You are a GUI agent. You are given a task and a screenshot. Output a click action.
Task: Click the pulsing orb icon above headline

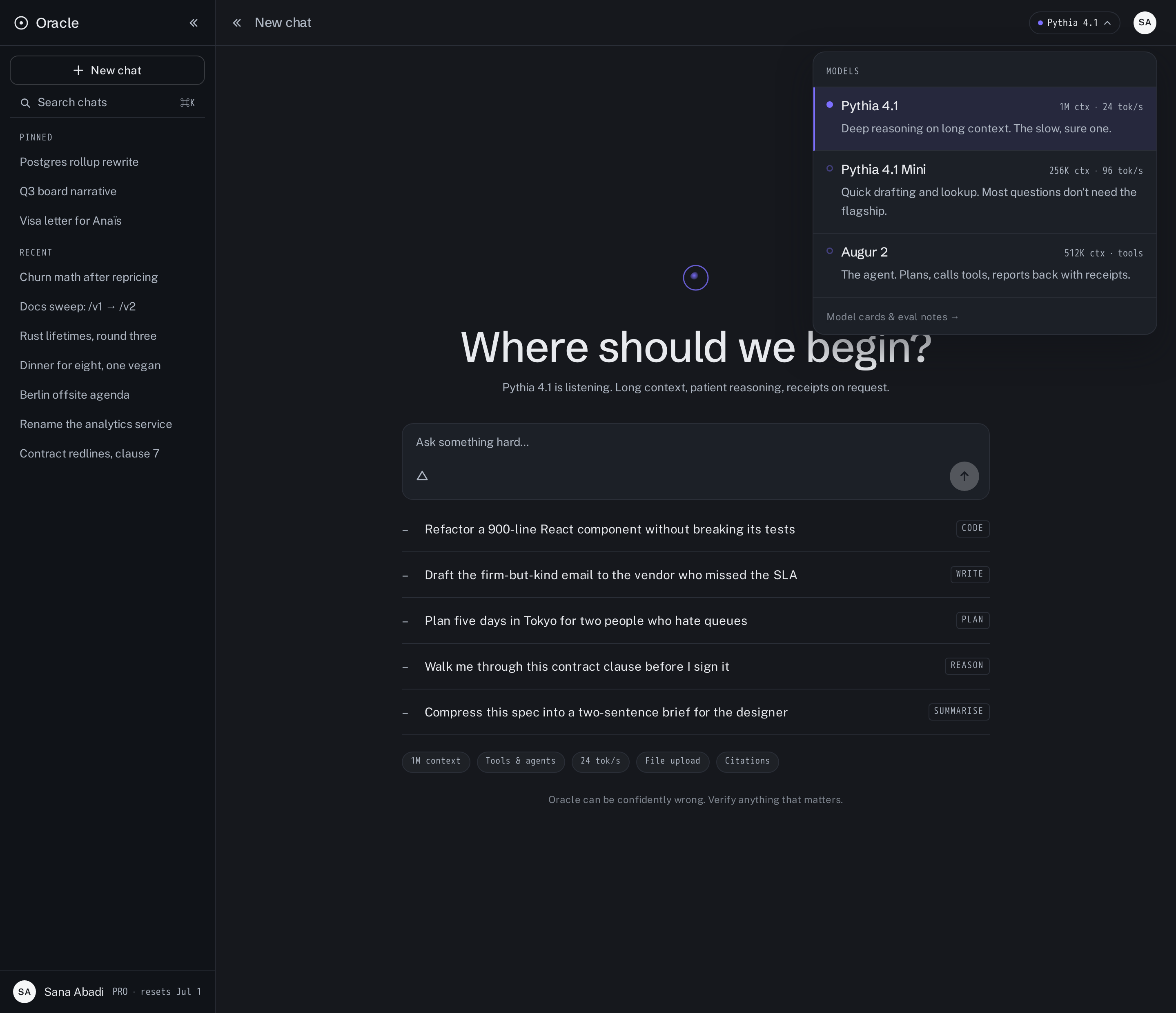tap(695, 278)
